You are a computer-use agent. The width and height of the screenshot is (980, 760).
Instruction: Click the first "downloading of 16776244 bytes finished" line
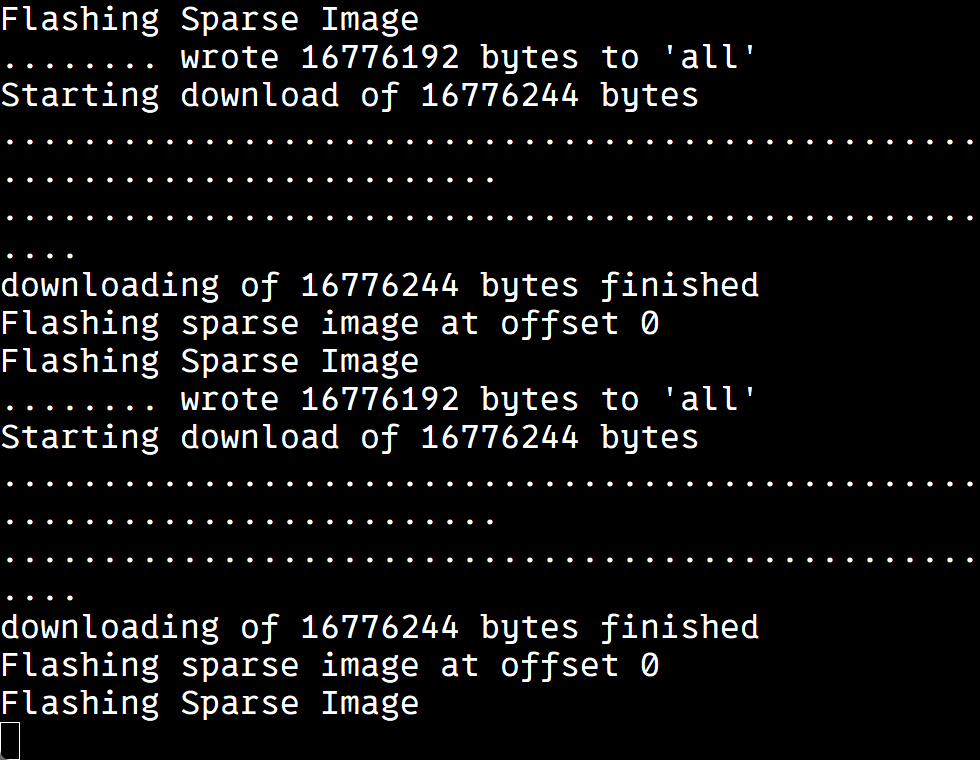click(x=379, y=286)
